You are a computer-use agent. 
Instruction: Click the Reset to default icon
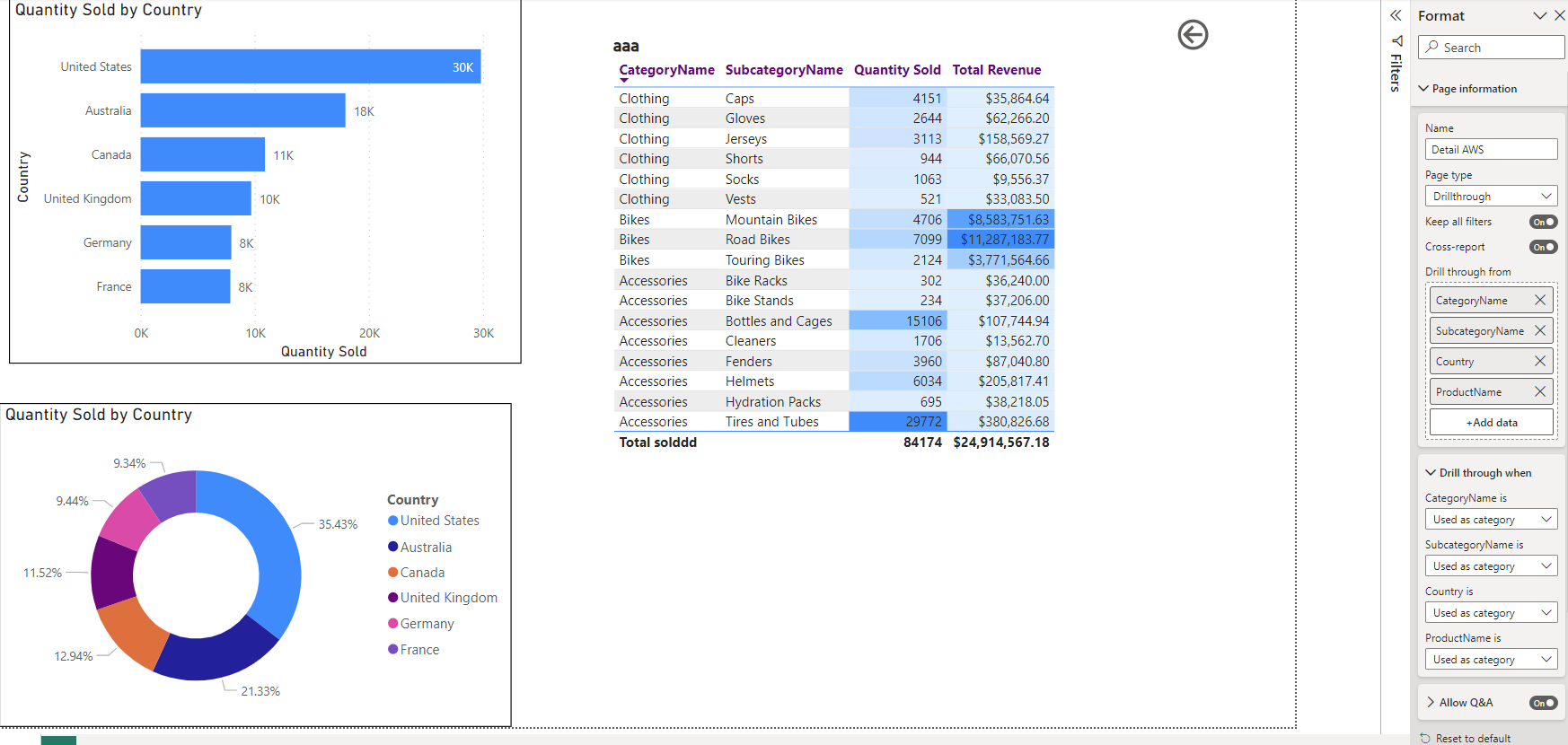coord(1425,738)
